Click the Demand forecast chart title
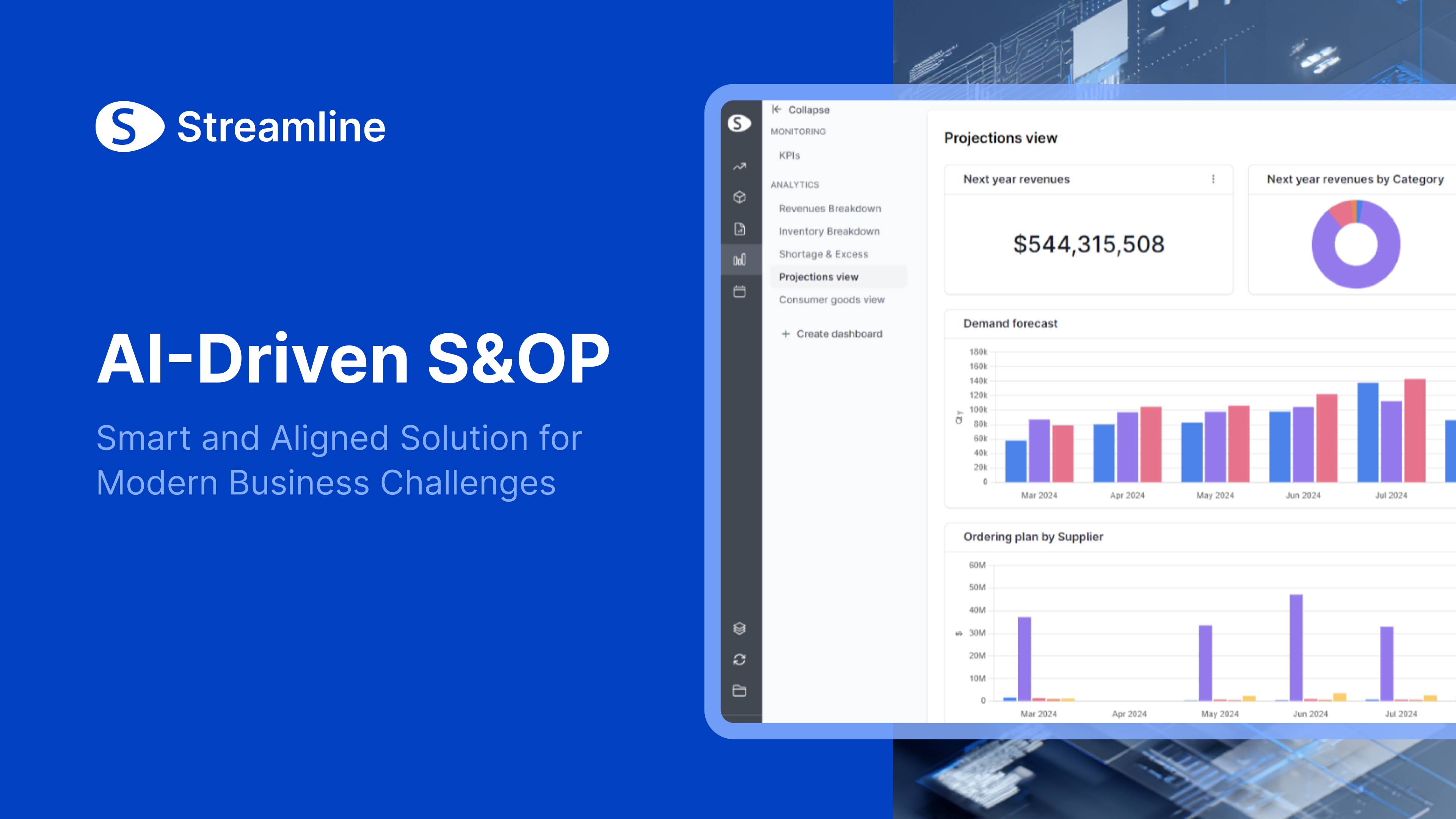 tap(1010, 323)
